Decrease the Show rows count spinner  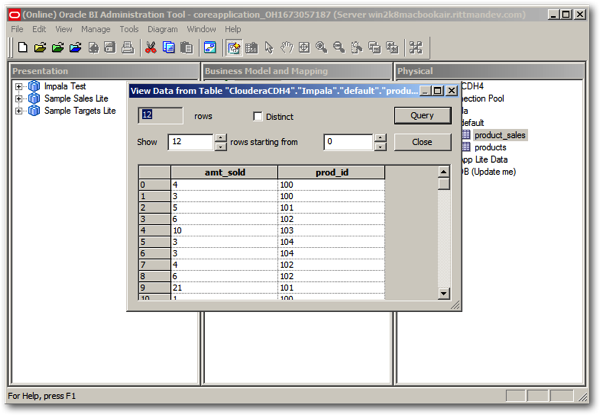220,146
